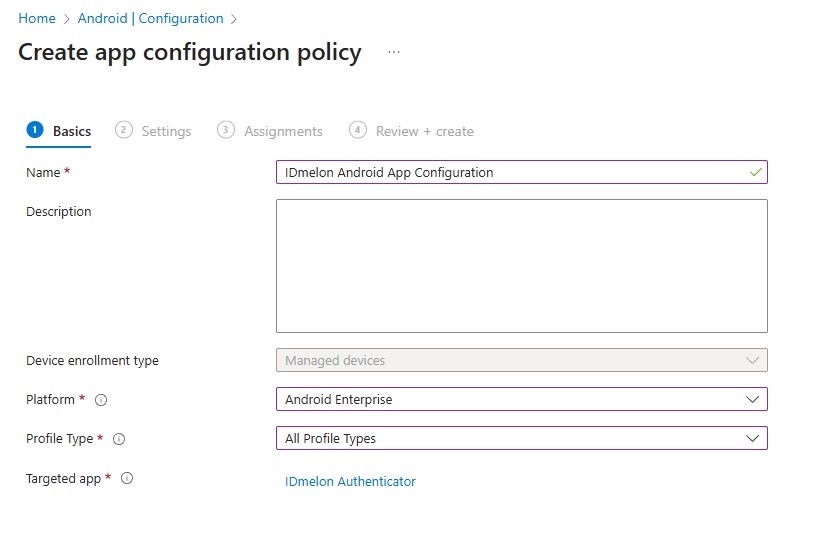Open the Android | Configuration breadcrumb link
This screenshot has height=544, width=835.
tap(150, 19)
